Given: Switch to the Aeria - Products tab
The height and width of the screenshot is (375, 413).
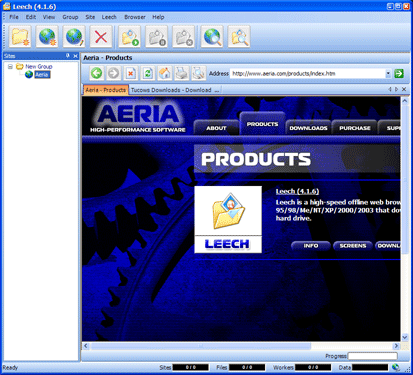Looking at the screenshot, I should pos(106,90).
